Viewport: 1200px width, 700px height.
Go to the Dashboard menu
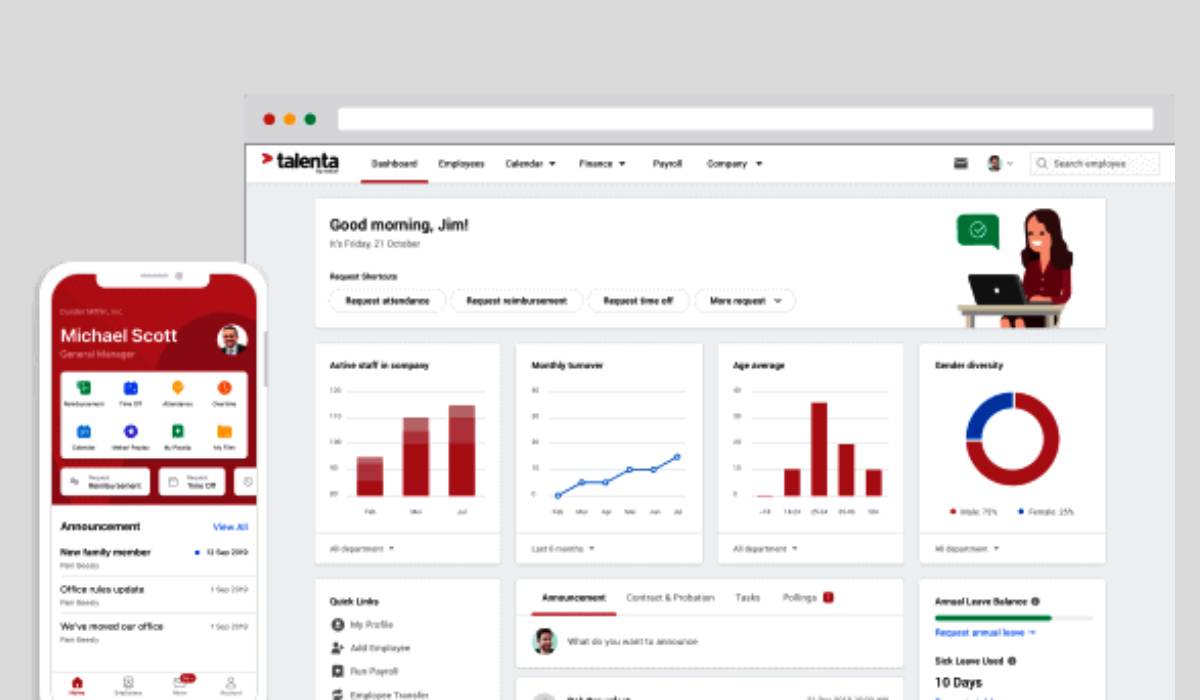(394, 163)
